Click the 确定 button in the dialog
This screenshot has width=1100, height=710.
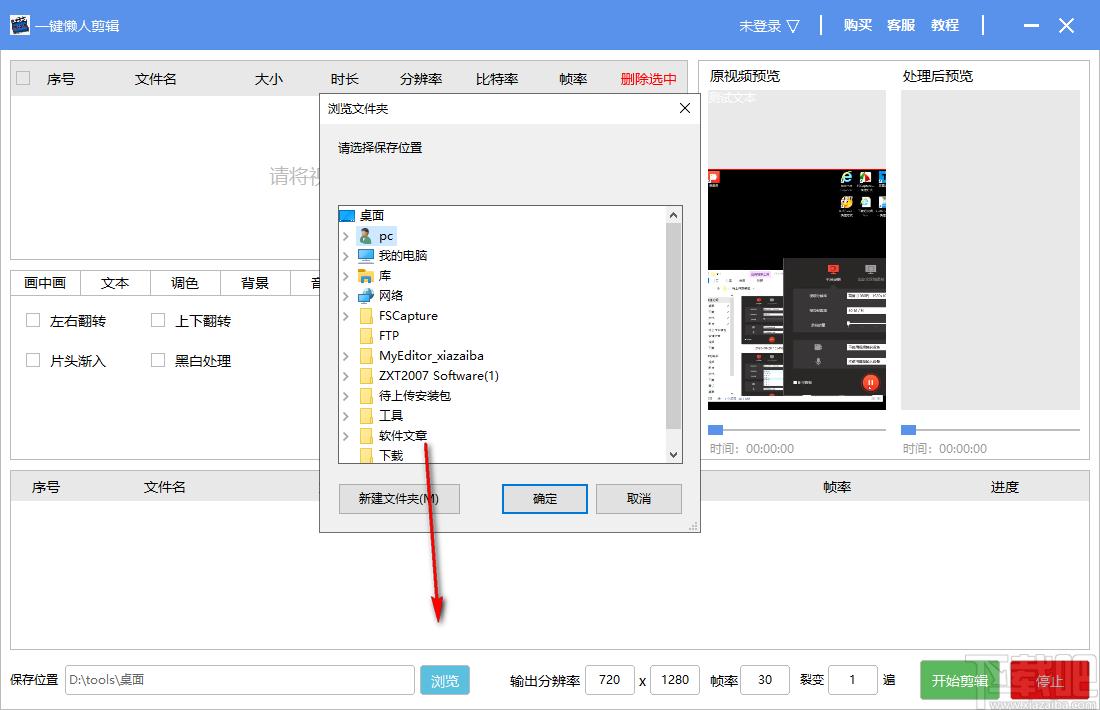click(544, 499)
